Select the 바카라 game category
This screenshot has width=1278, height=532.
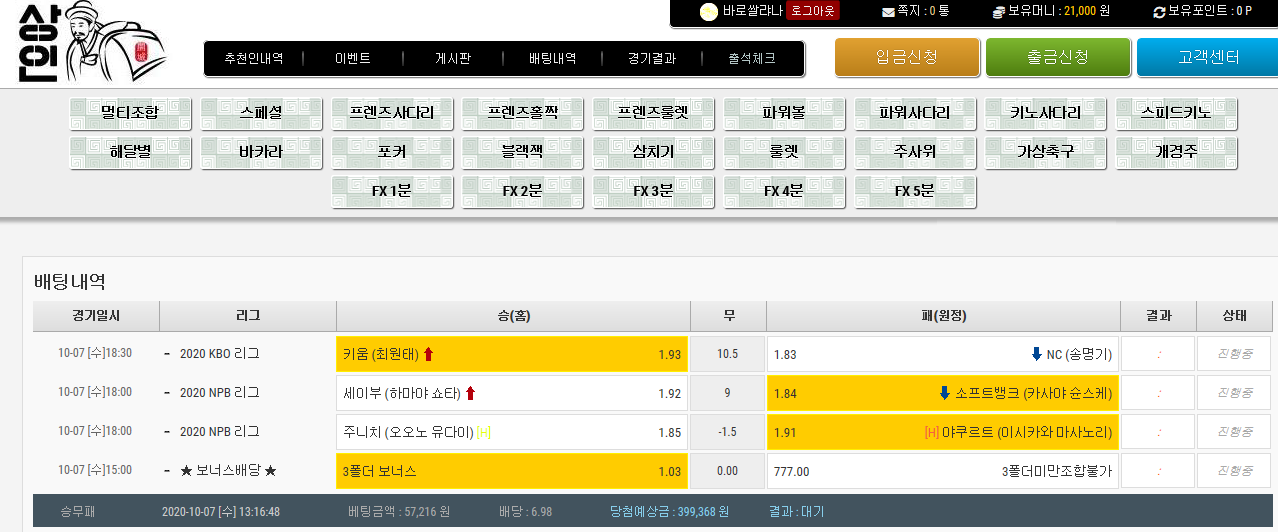(x=261, y=153)
